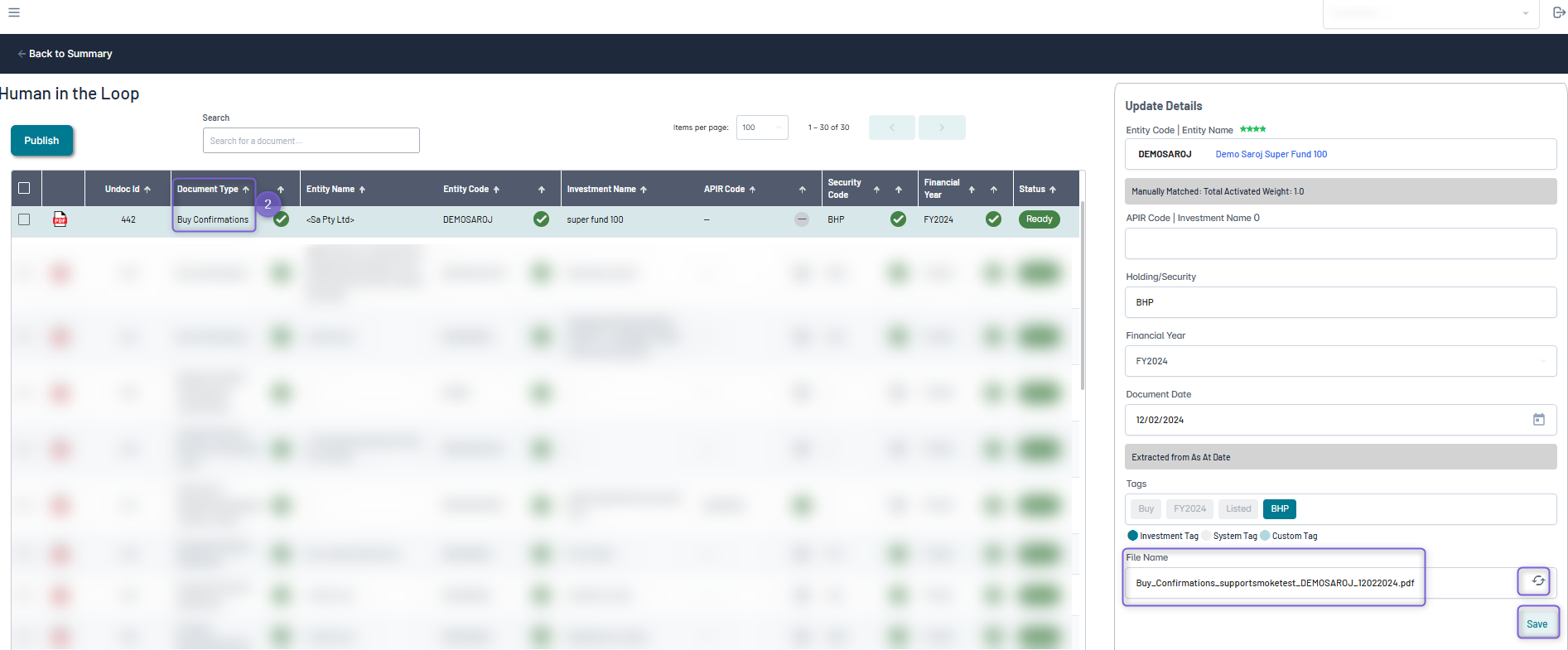The height and width of the screenshot is (650, 1568).
Task: Go to next page of results
Action: 942,128
